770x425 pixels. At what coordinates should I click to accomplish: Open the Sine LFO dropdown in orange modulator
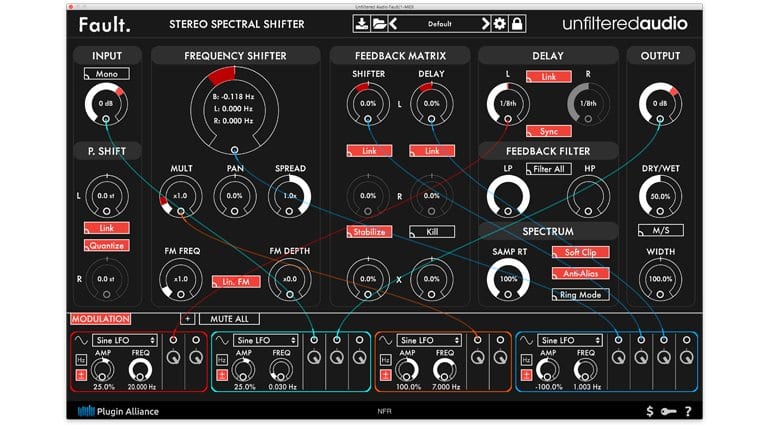pos(431,340)
